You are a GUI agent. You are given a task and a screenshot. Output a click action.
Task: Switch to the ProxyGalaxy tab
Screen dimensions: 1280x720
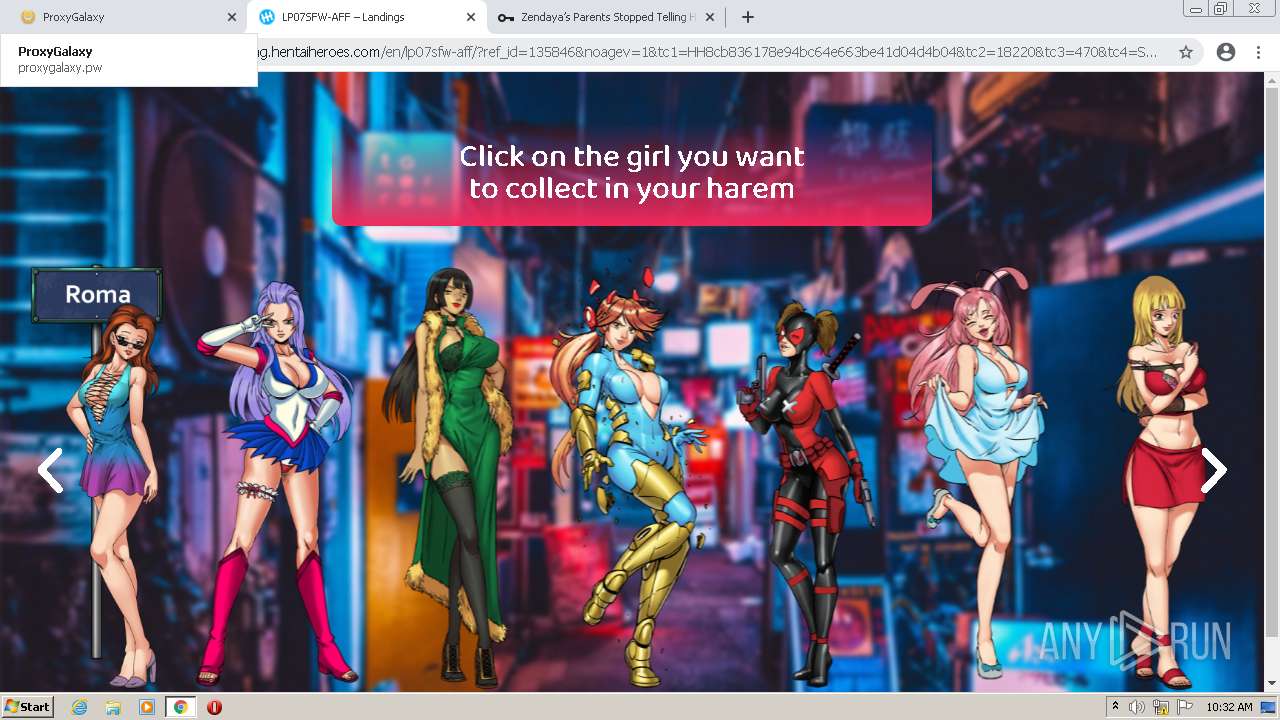[x=120, y=17]
